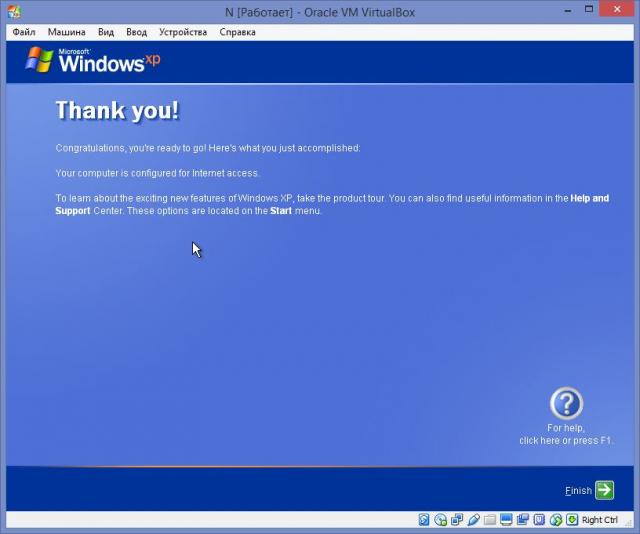The height and width of the screenshot is (534, 640).
Task: Click the display monitor status icon
Action: tap(506, 519)
